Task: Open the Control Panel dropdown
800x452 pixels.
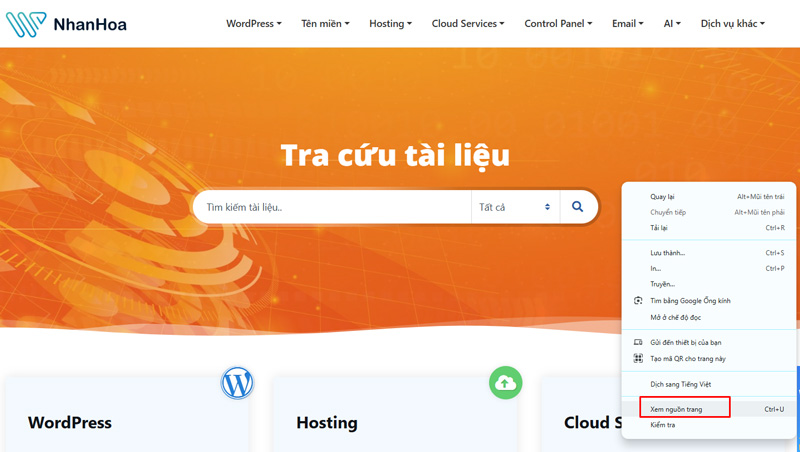Action: click(x=558, y=23)
